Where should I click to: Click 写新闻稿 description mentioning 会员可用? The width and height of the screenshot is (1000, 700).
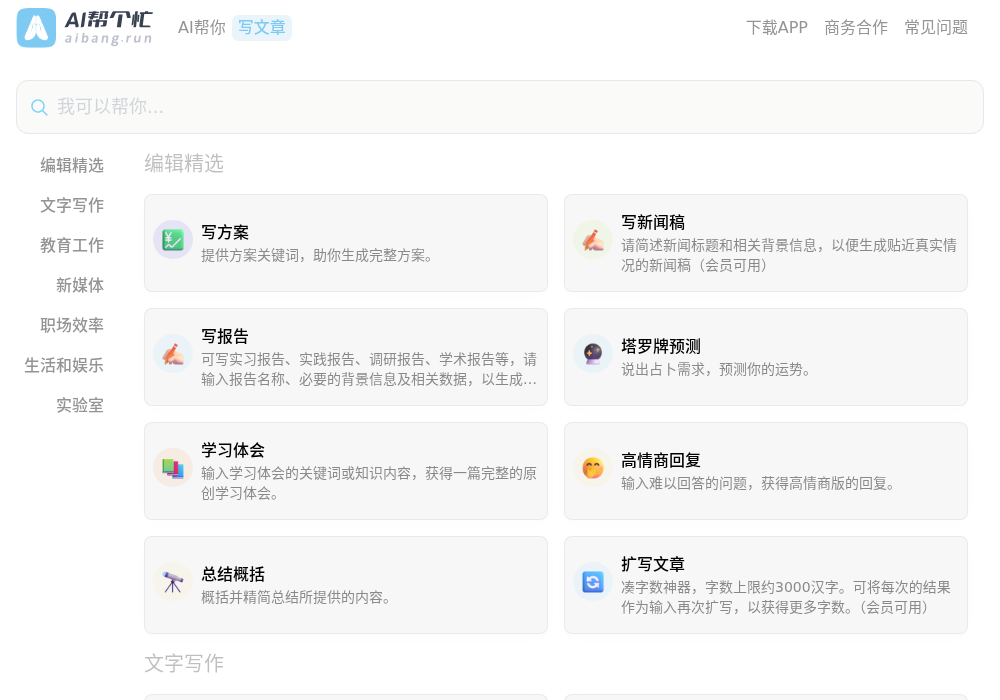pos(789,256)
